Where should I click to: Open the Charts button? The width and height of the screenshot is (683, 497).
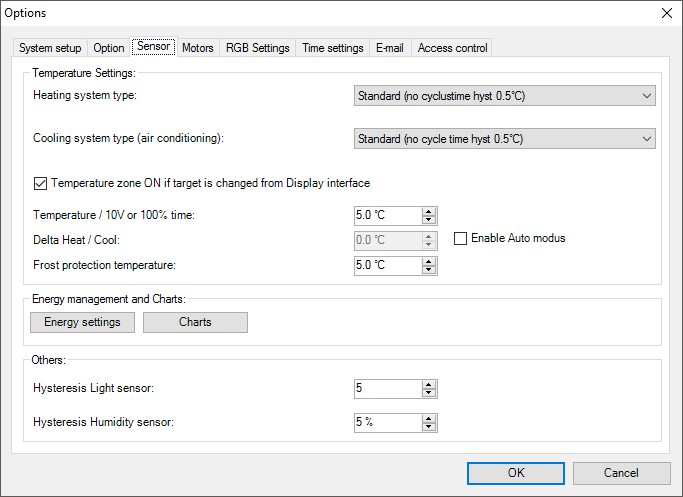195,322
